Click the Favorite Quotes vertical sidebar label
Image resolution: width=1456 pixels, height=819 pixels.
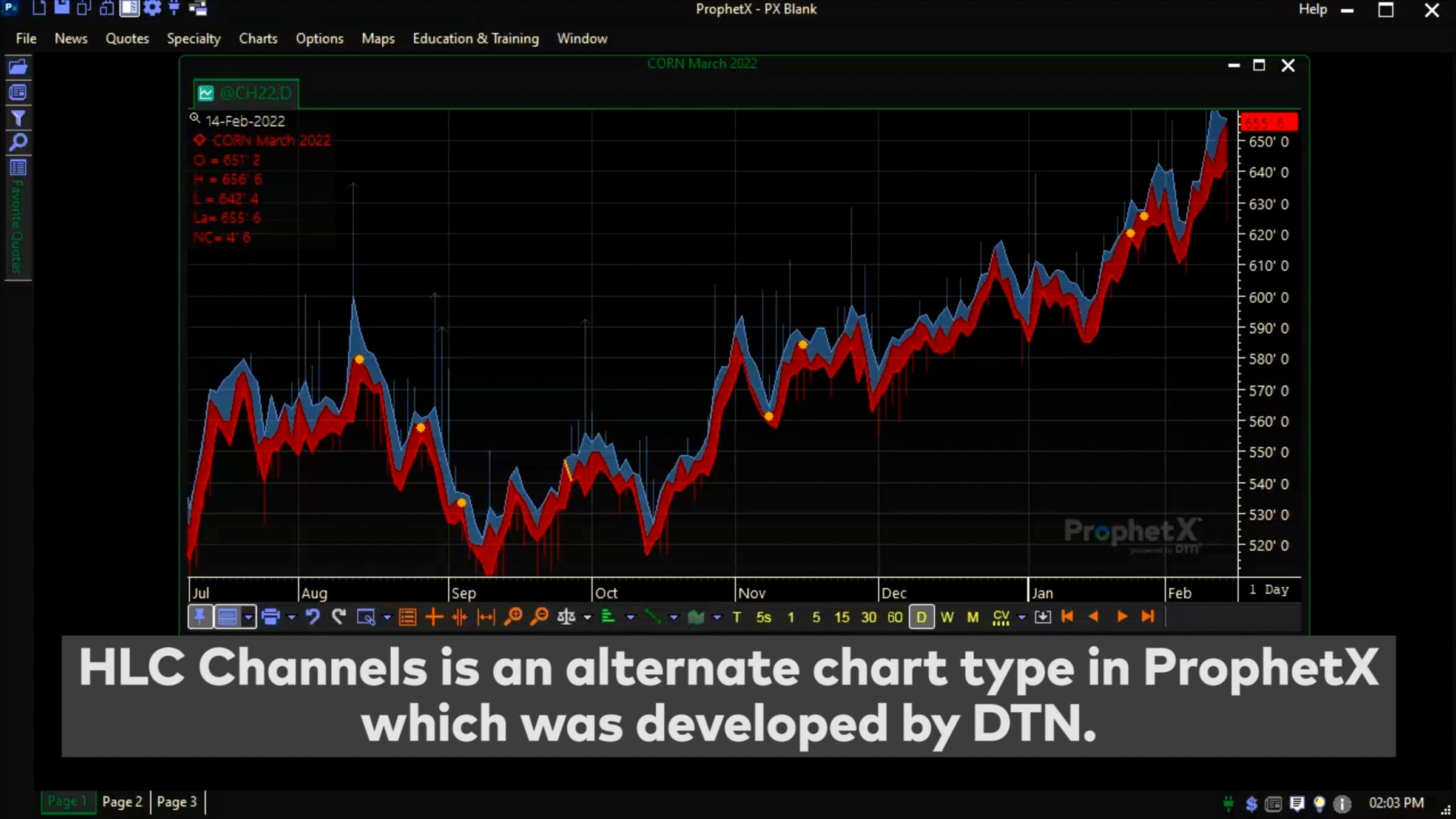point(17,227)
